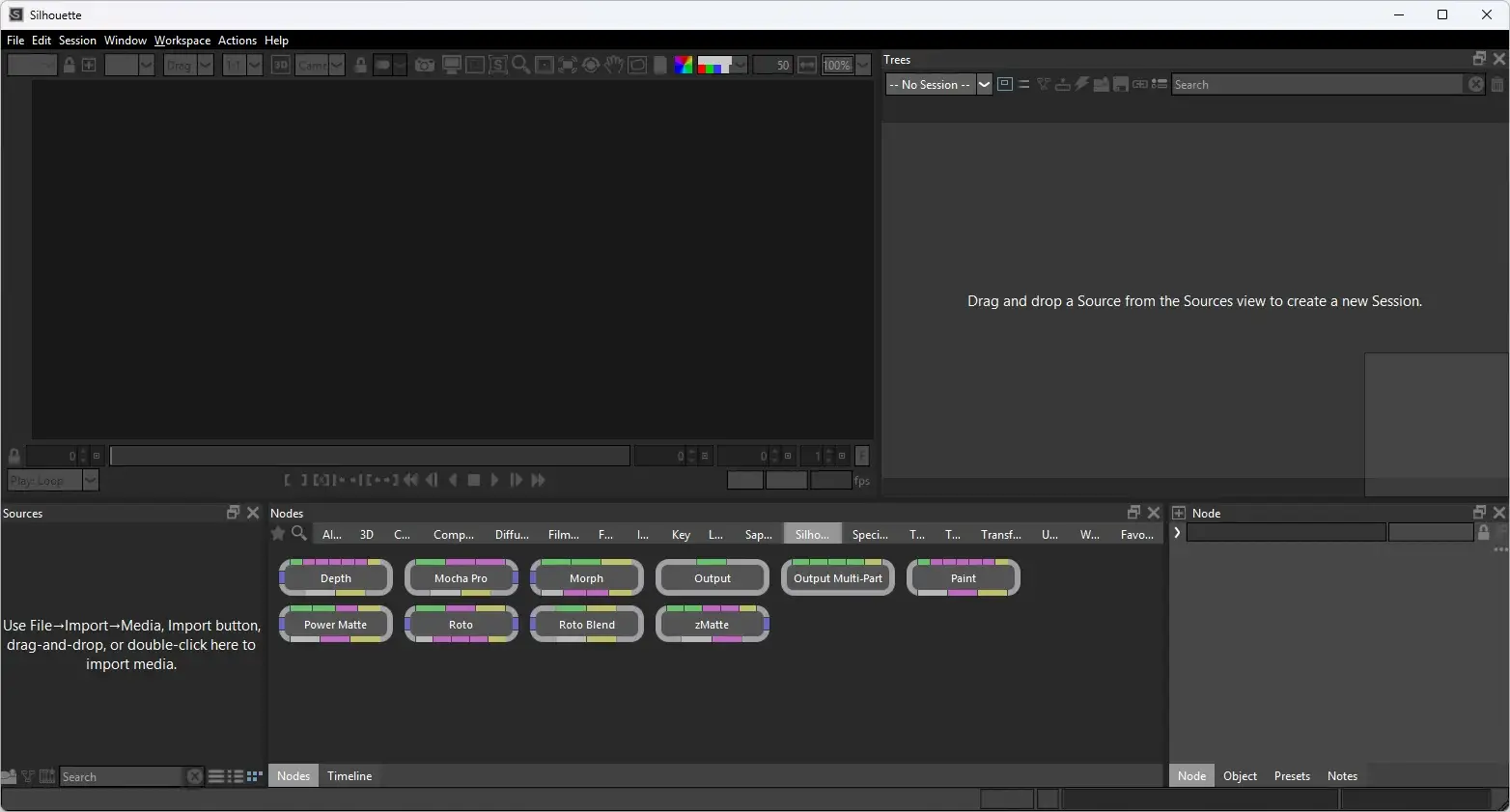Switch to the Timeline tab

coord(350,776)
